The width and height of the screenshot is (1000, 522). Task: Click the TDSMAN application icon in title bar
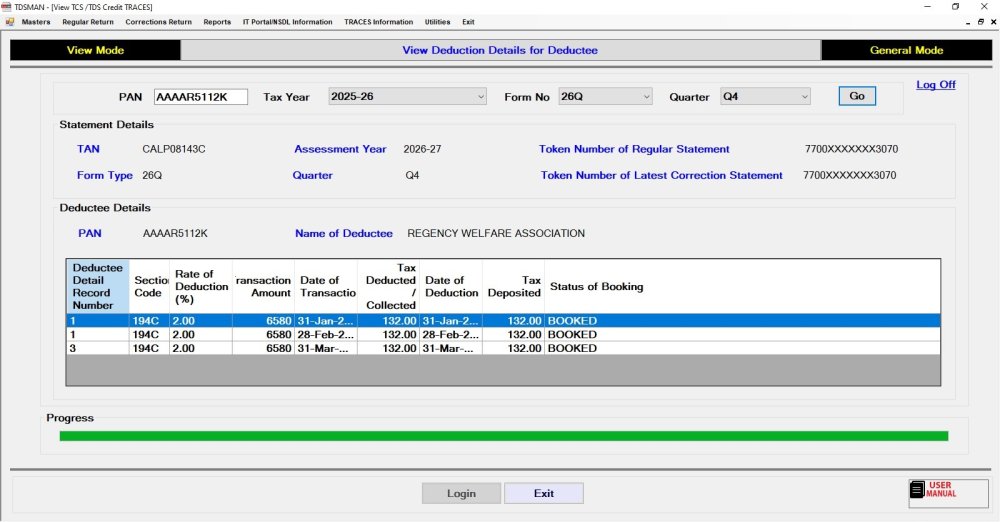point(6,6)
